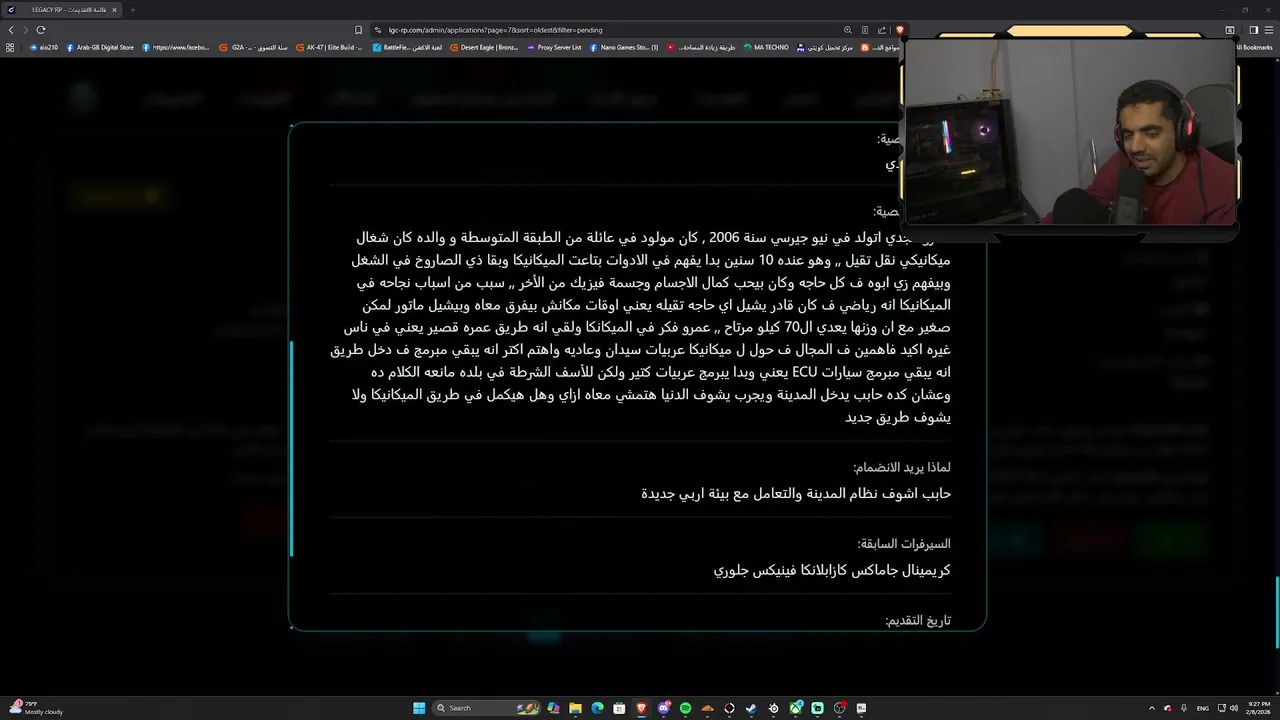The image size is (1280, 720).
Task: Click the application panel's cyan scrollbar thumb
Action: click(x=291, y=448)
